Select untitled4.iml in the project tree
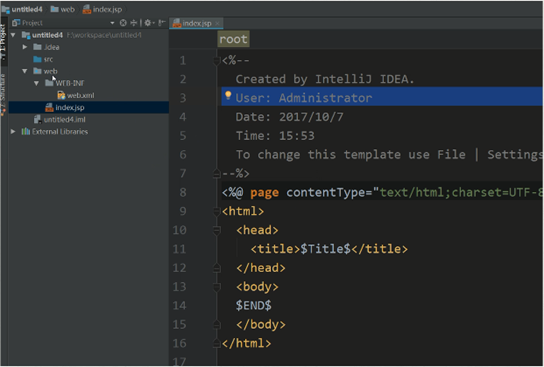544x367 pixels. 65,119
